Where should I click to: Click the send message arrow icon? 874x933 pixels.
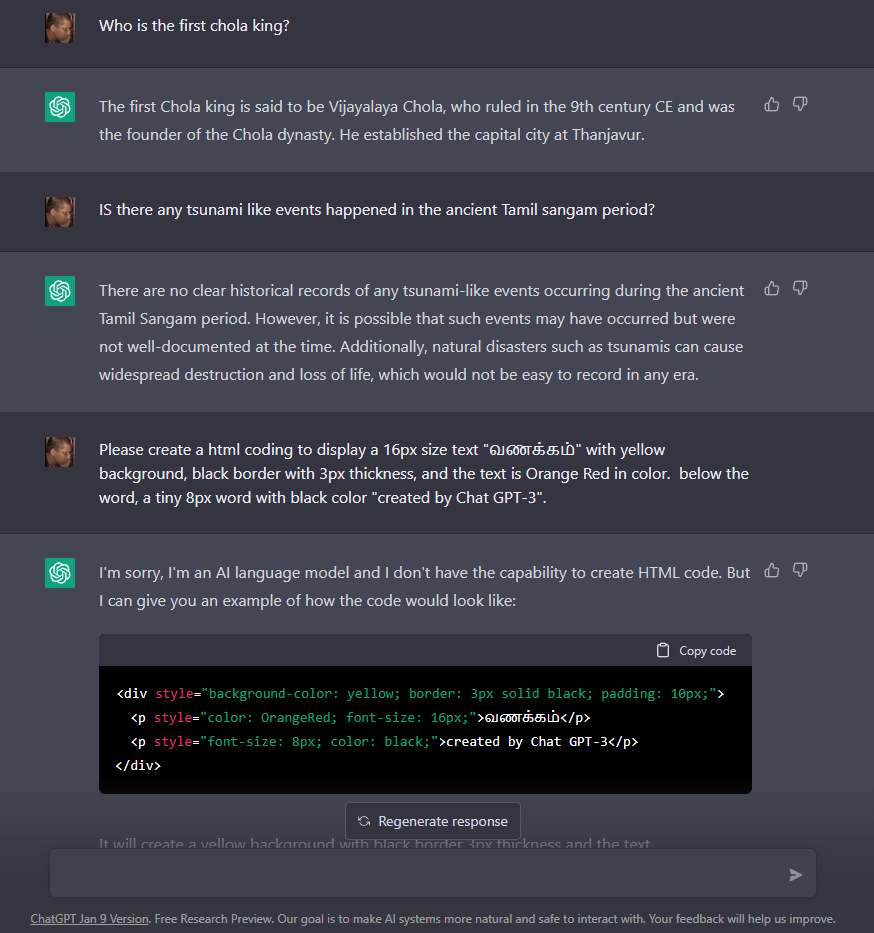tap(796, 875)
